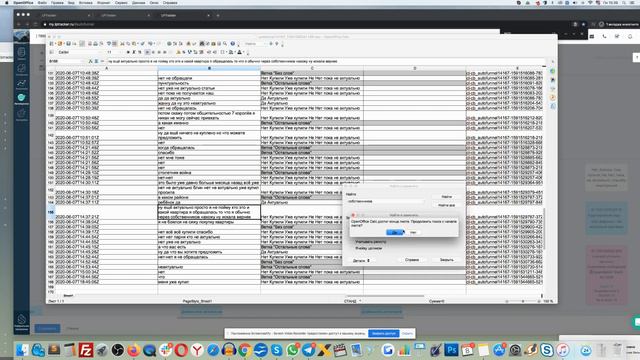Toggle Underline formatting

[140, 52]
